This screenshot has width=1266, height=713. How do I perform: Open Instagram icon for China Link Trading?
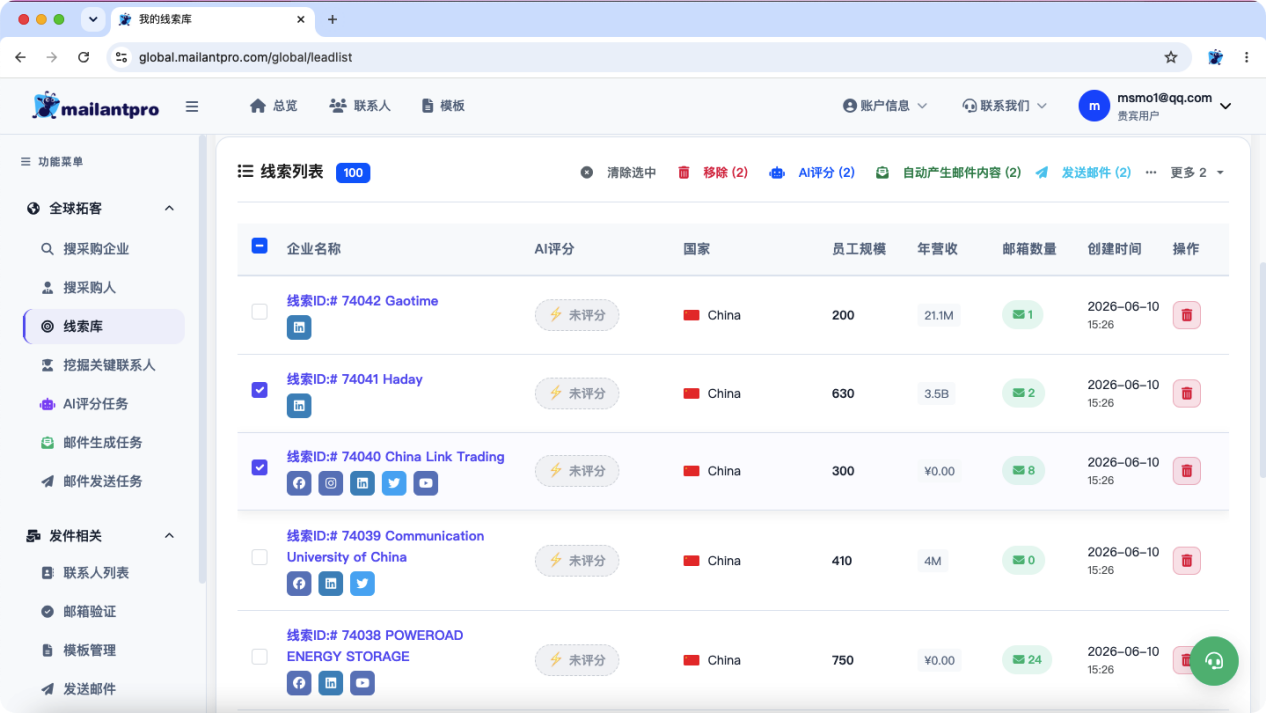click(331, 483)
